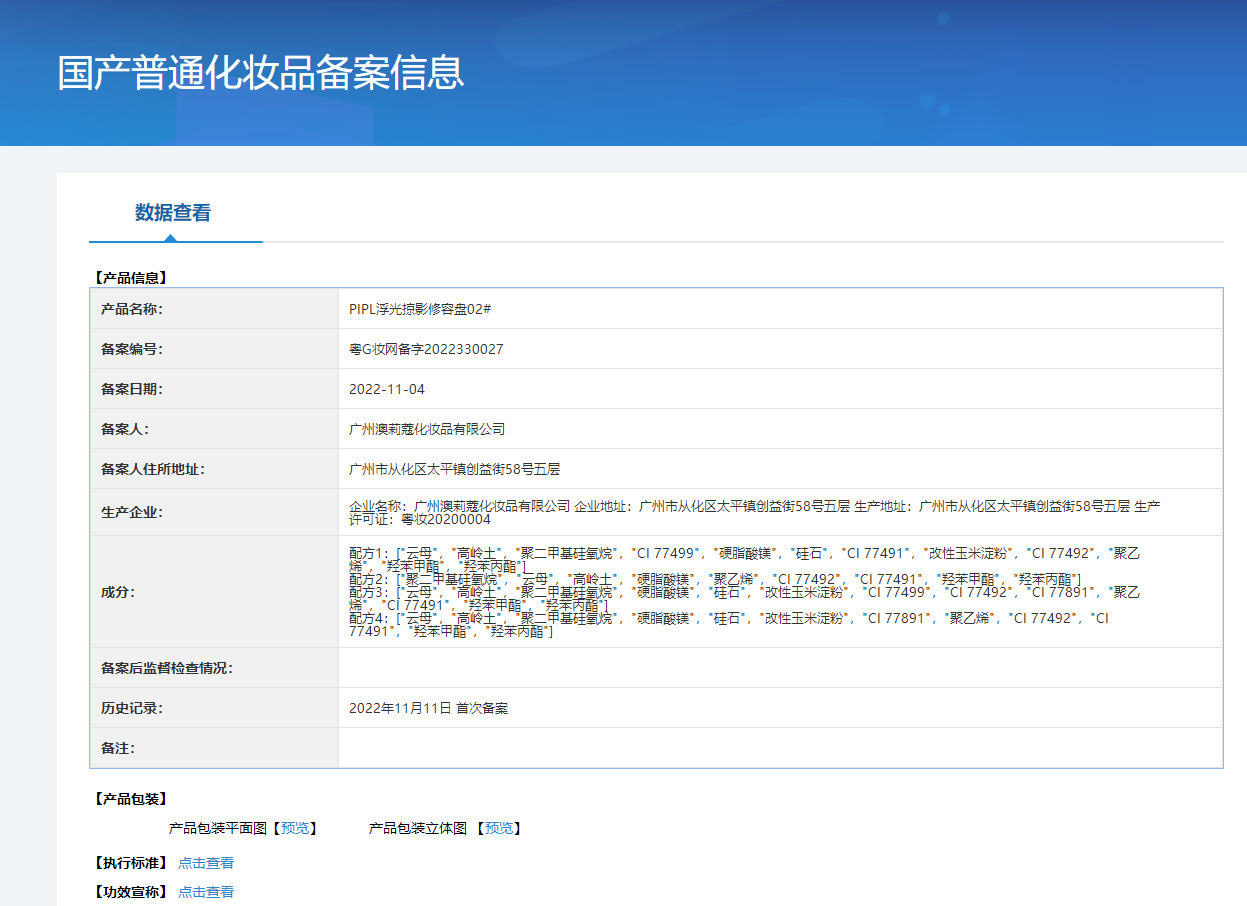1247x906 pixels.
Task: Click the 备案人 value 广州澳莉蔻化妆品有限公司
Action: [x=427, y=429]
